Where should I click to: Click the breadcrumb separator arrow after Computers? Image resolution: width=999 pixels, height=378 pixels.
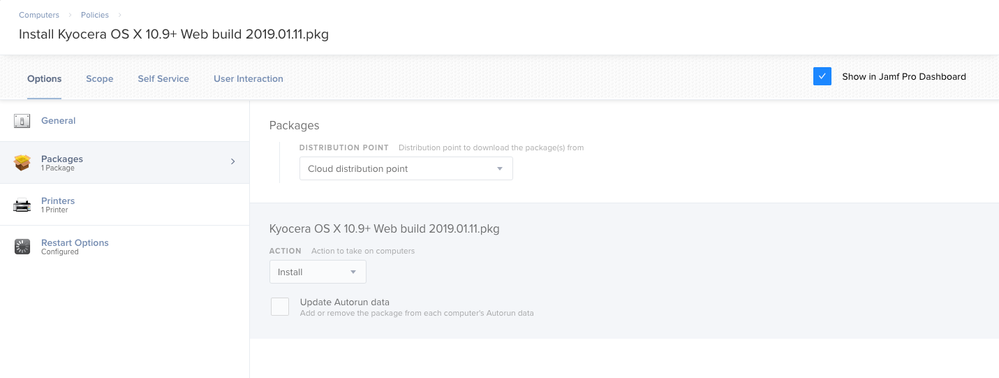tap(70, 15)
